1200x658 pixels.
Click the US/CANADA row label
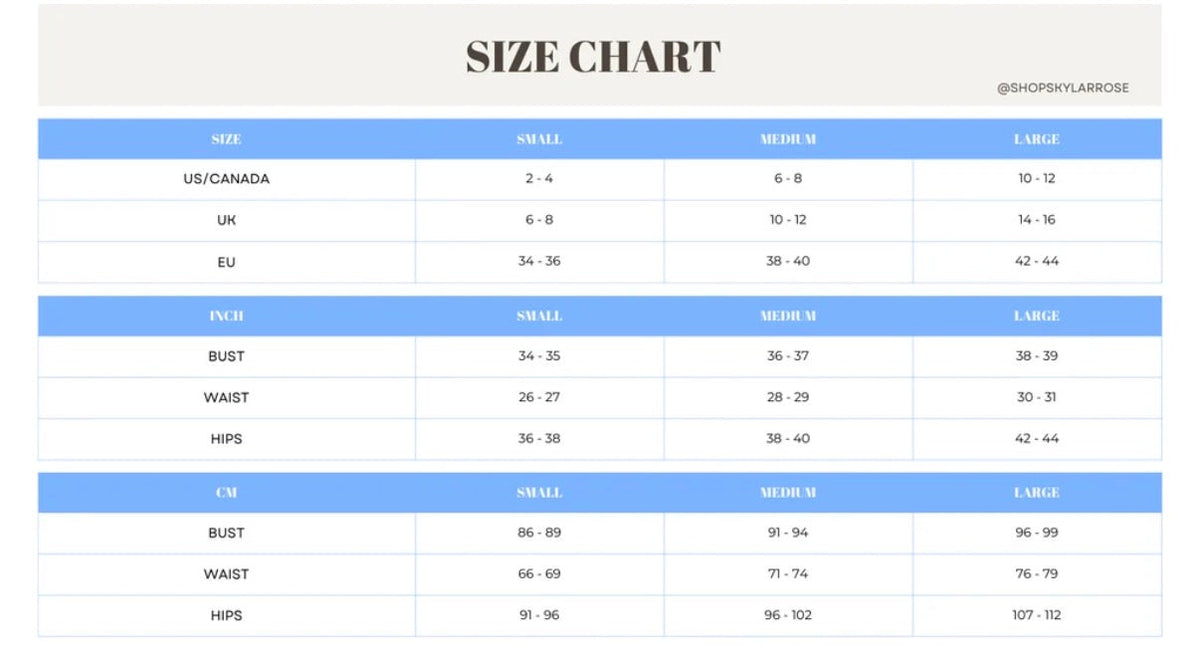tap(226, 179)
